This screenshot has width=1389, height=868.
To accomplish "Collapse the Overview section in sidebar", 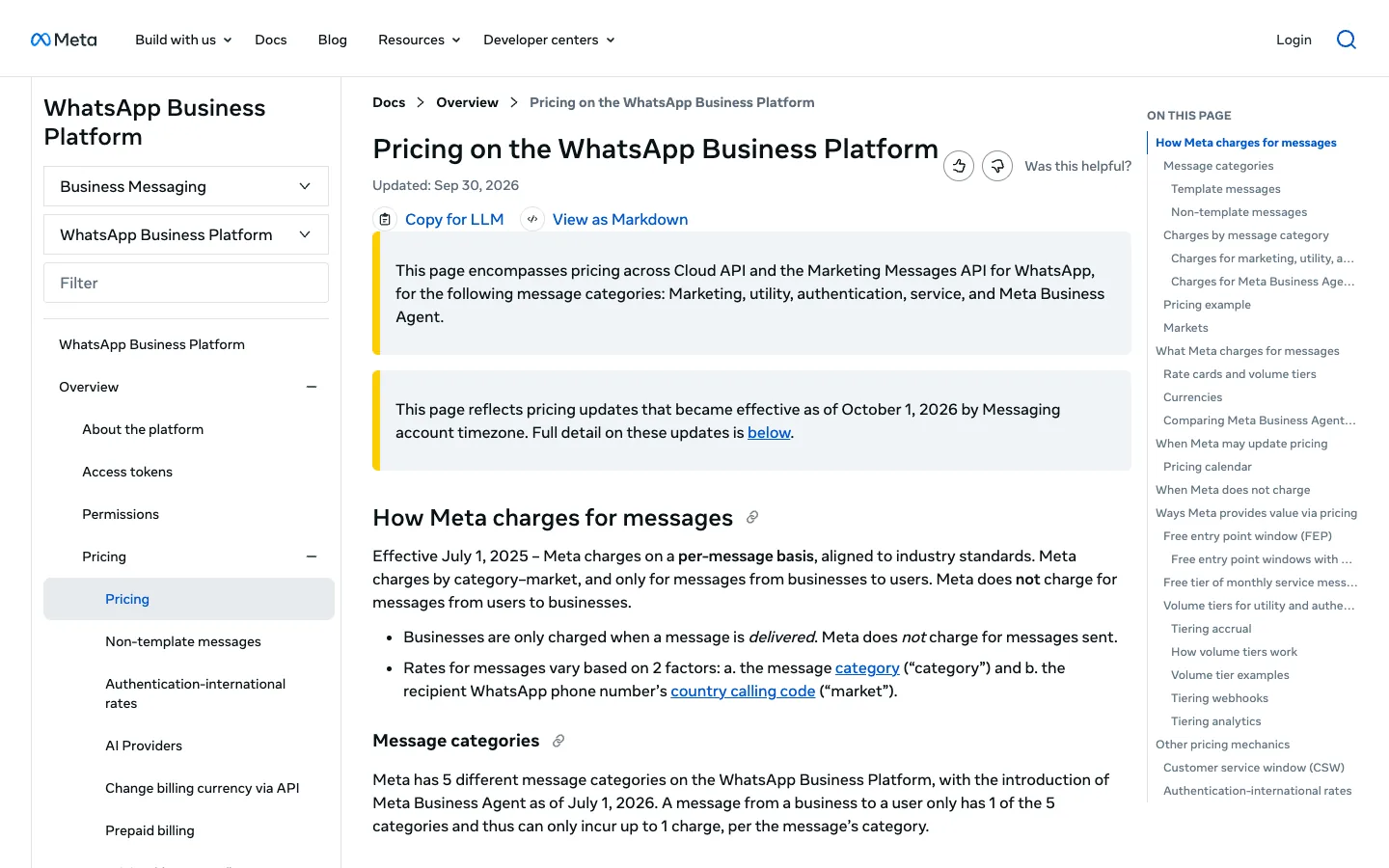I will pos(312,387).
